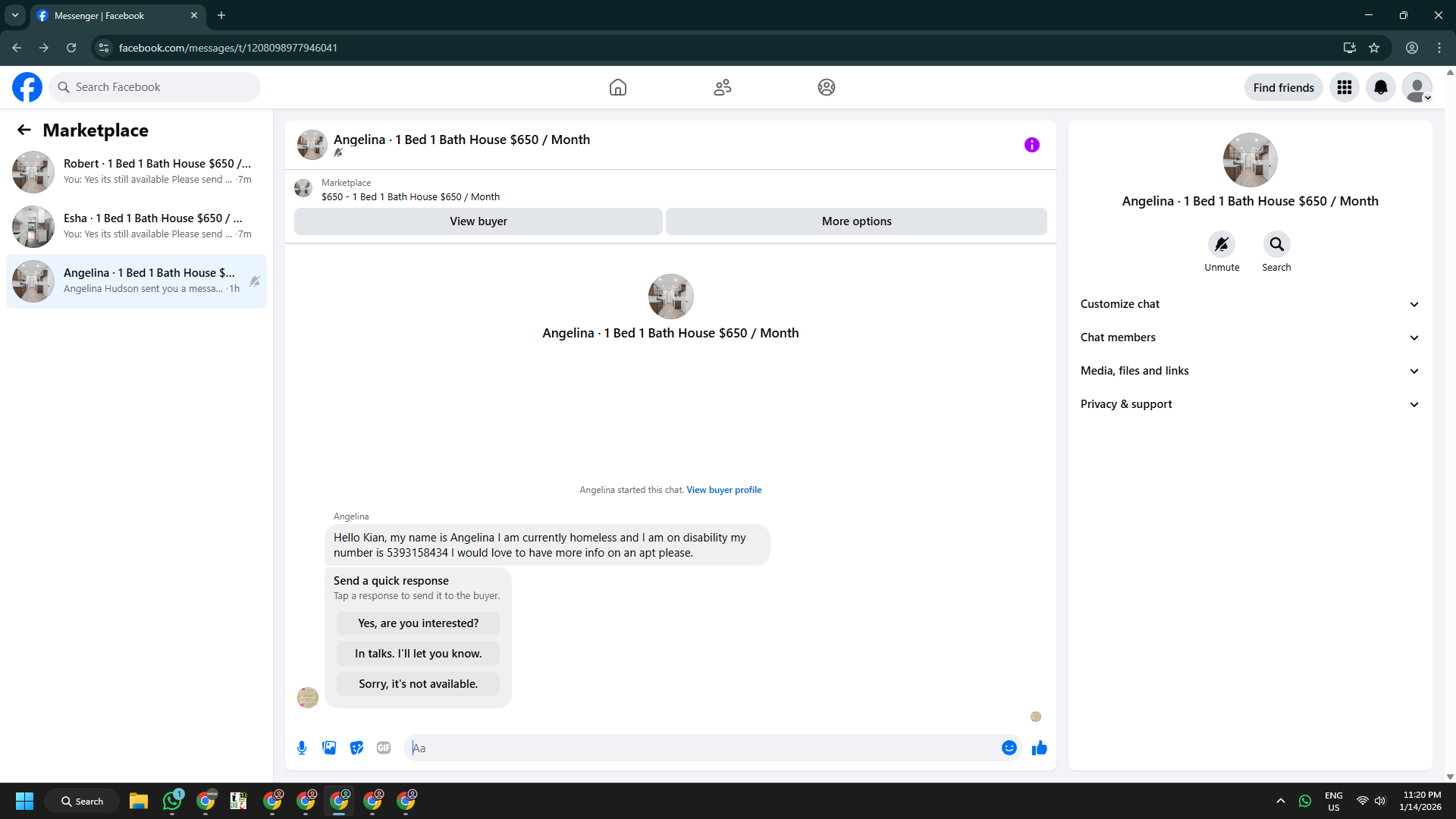Open the GIF picker icon
Viewport: 1456px width, 819px height.
(384, 748)
